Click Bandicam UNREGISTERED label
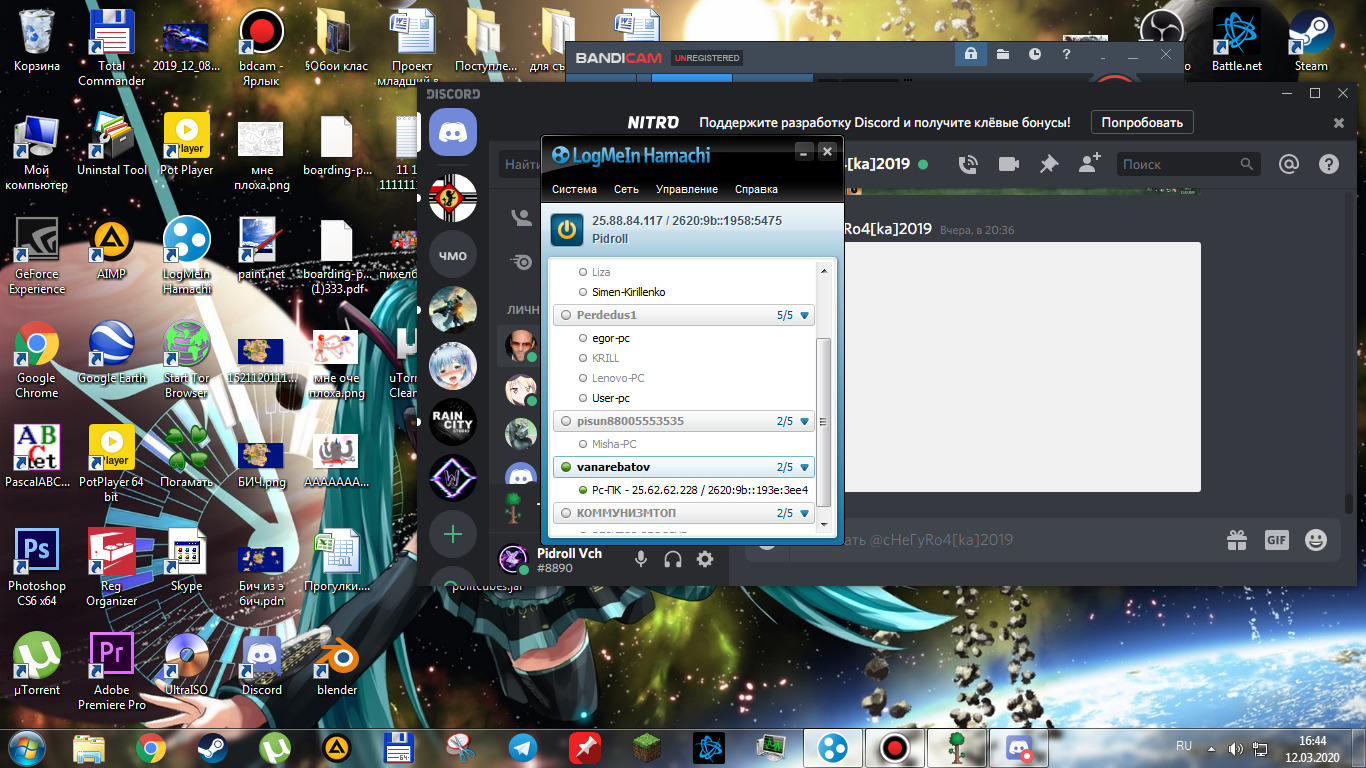 click(707, 58)
